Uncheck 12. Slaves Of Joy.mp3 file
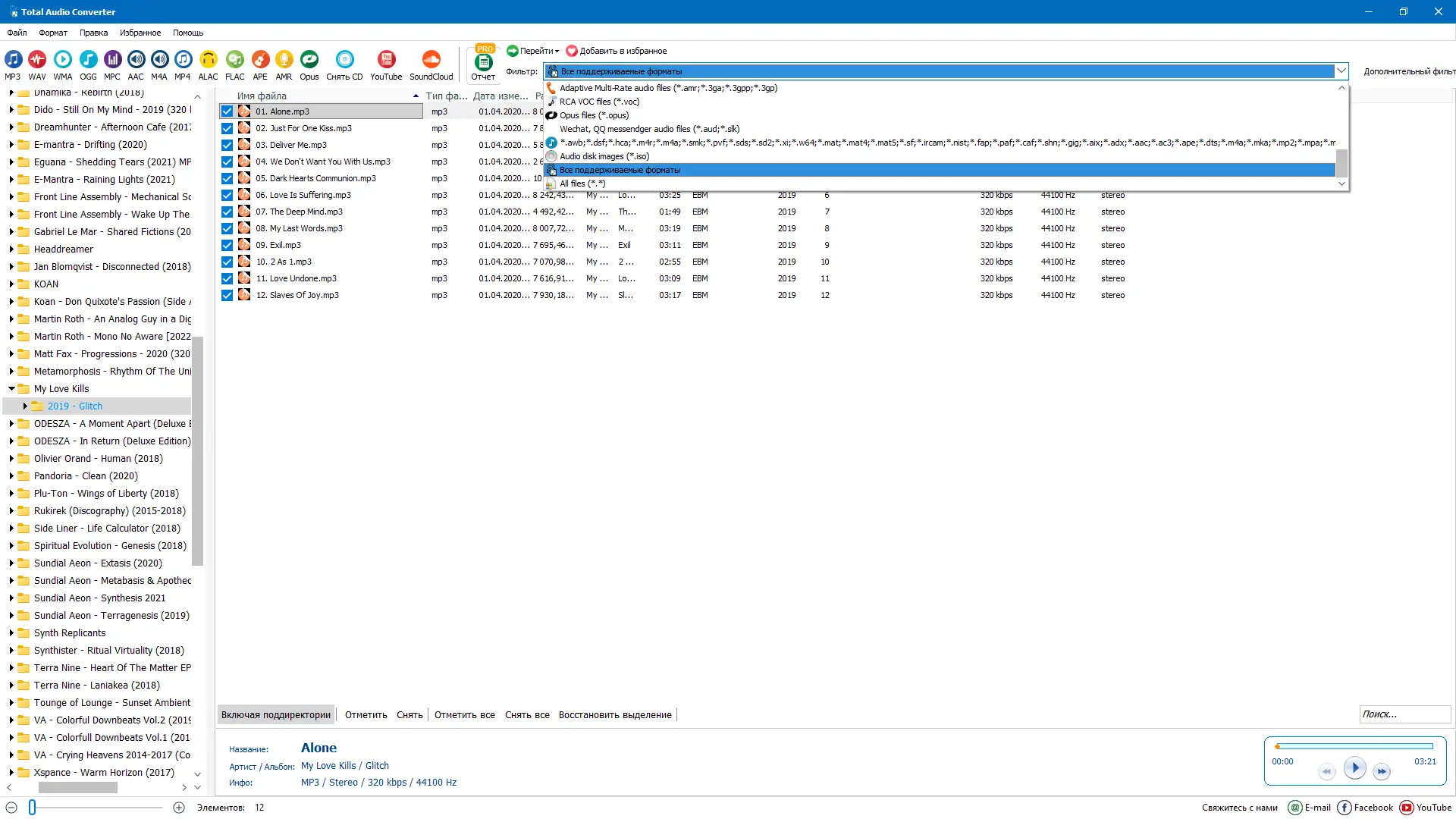1456x819 pixels. [227, 295]
